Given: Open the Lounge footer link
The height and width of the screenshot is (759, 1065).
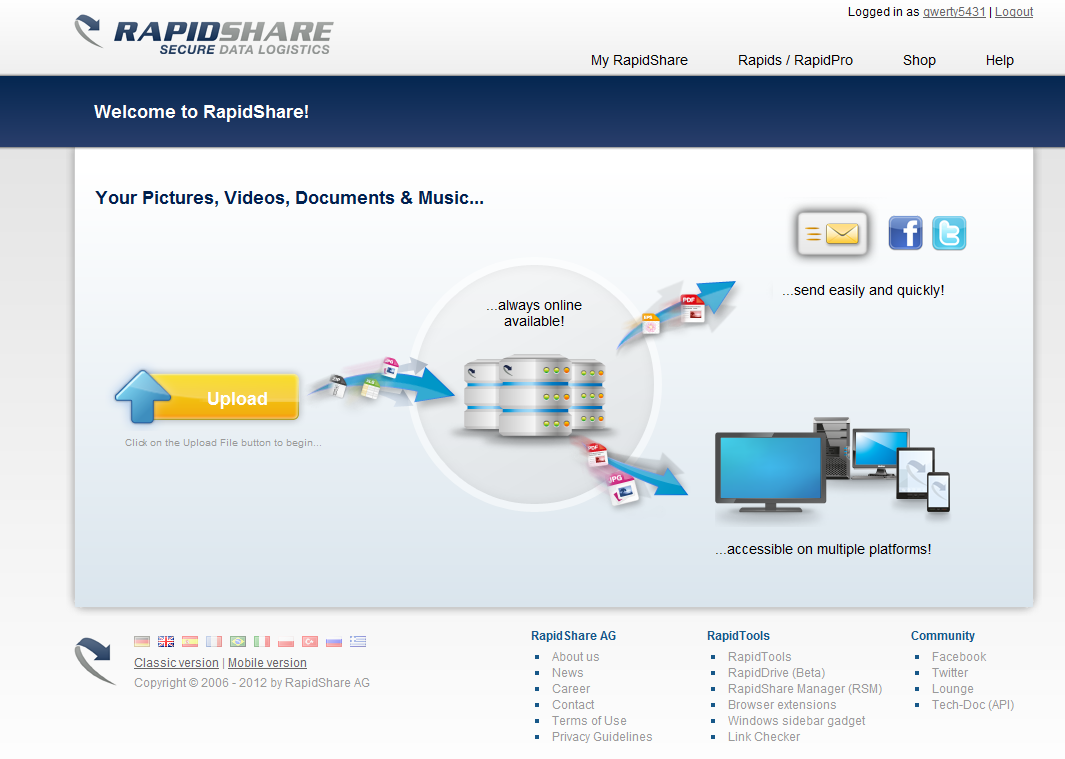Looking at the screenshot, I should point(952,688).
